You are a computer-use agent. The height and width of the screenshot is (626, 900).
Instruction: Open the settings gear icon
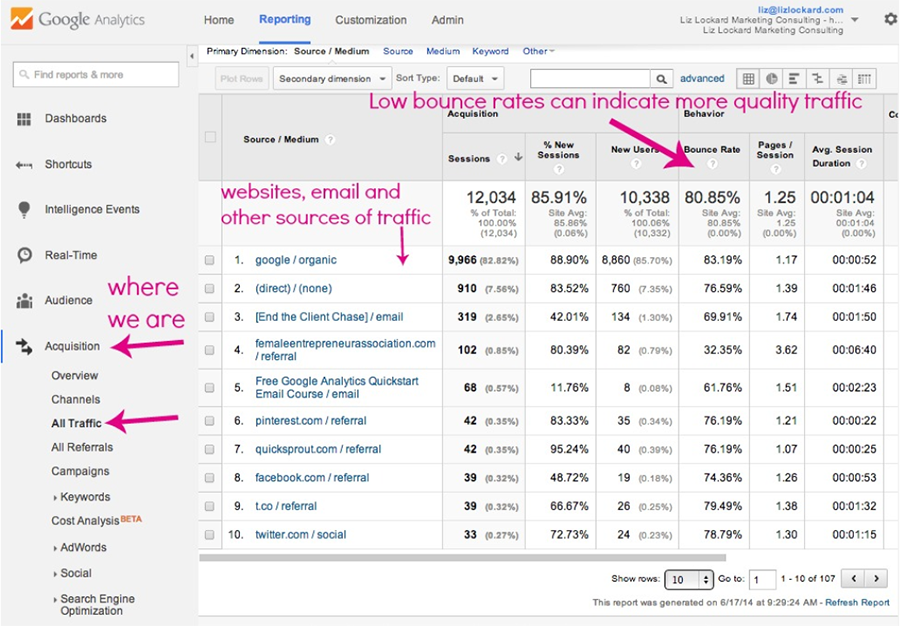tap(890, 19)
